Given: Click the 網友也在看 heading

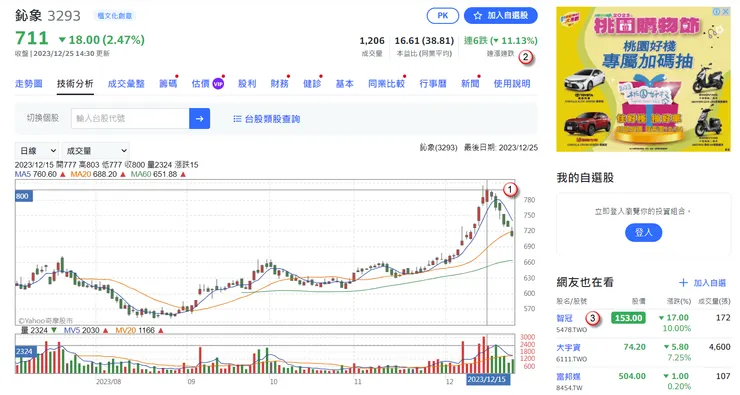Looking at the screenshot, I should [585, 282].
